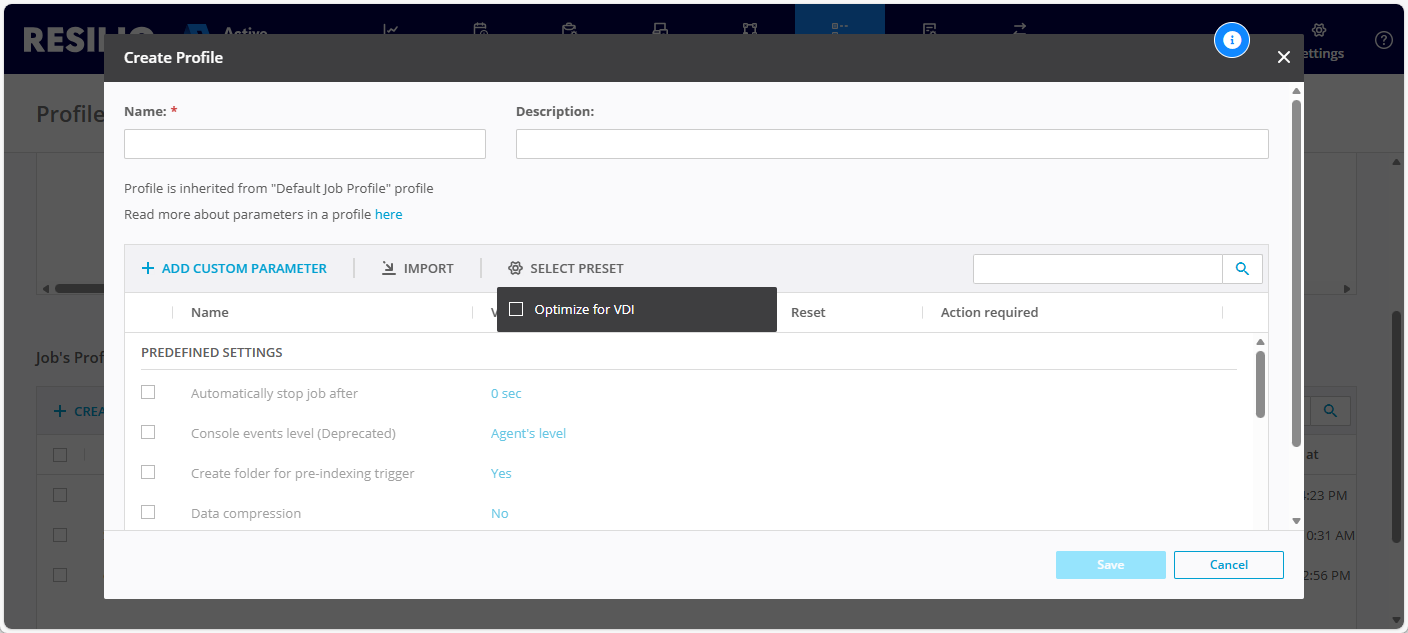Click the Import icon in the dialog toolbar
This screenshot has width=1408, height=633.
(387, 268)
